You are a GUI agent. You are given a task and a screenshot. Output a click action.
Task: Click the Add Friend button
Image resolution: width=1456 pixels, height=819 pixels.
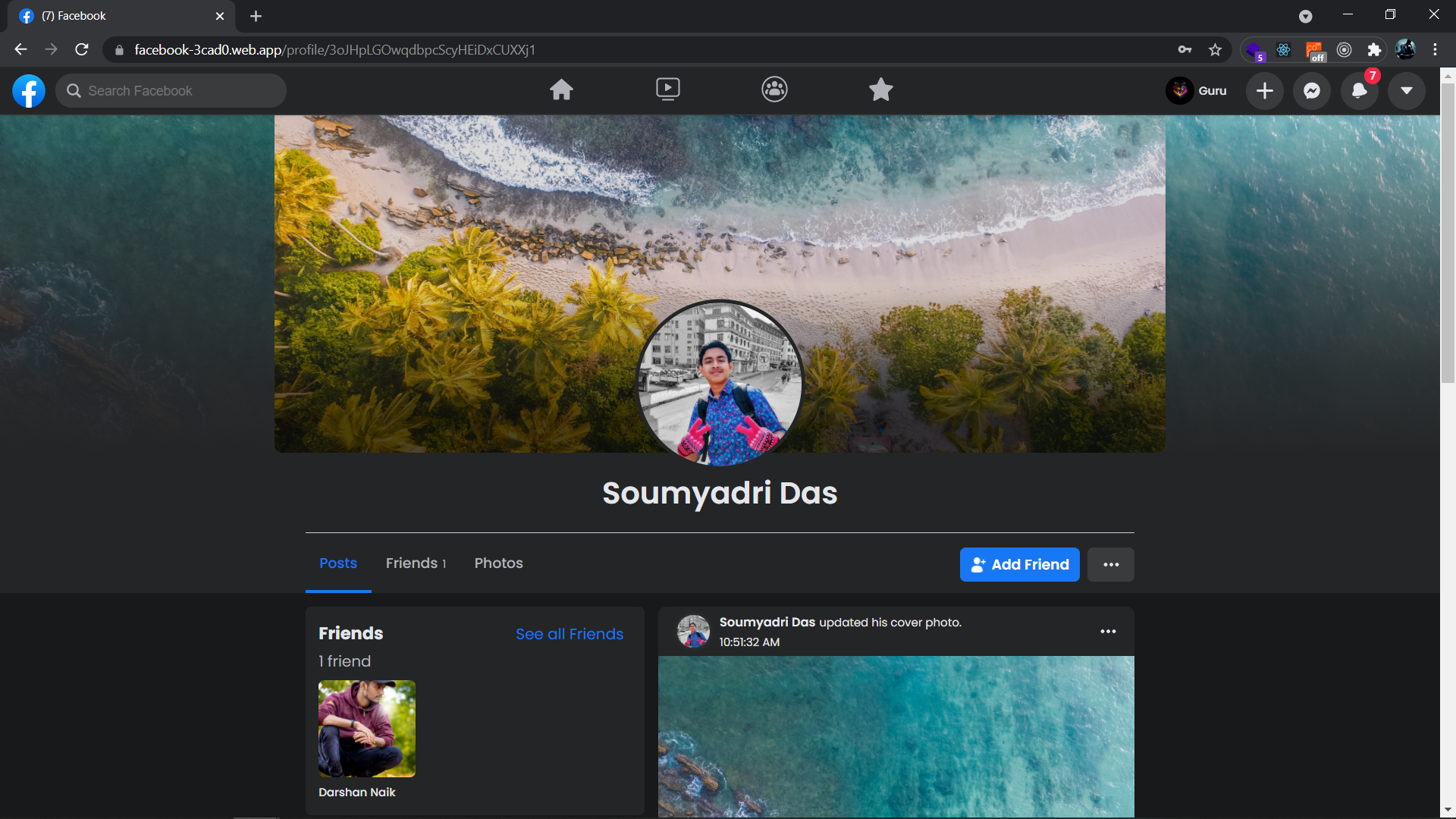click(1019, 565)
